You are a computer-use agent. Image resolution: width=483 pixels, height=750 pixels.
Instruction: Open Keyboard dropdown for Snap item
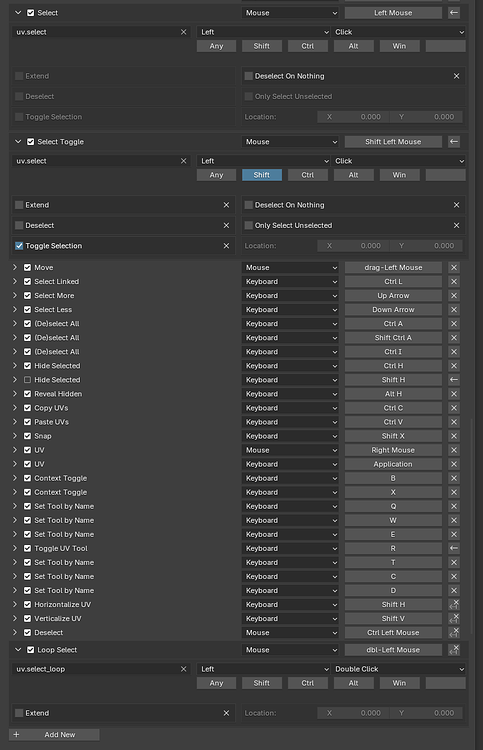click(290, 436)
